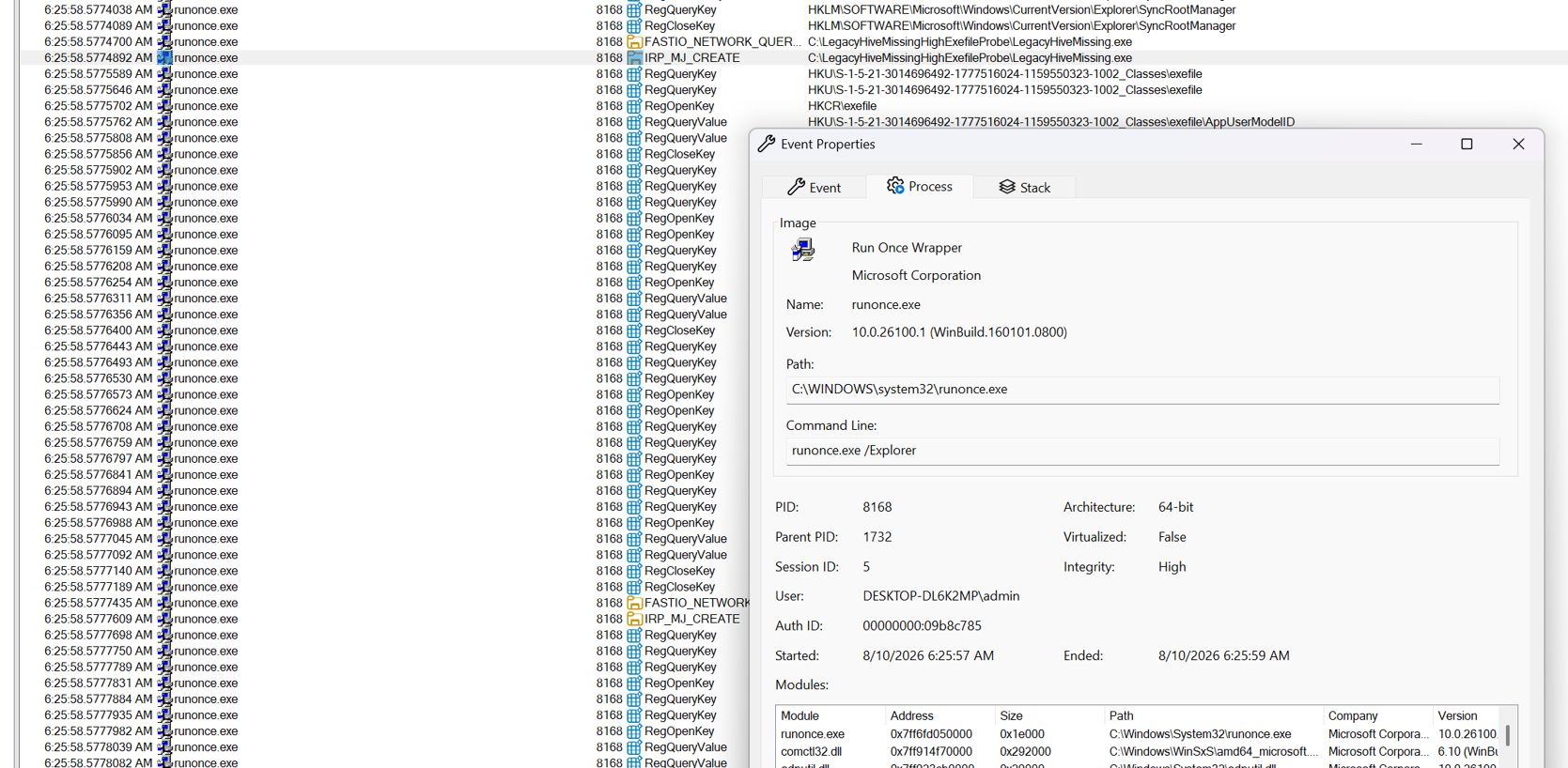Close the Event Properties dialog
Viewport: 1568px width, 768px height.
point(1518,144)
